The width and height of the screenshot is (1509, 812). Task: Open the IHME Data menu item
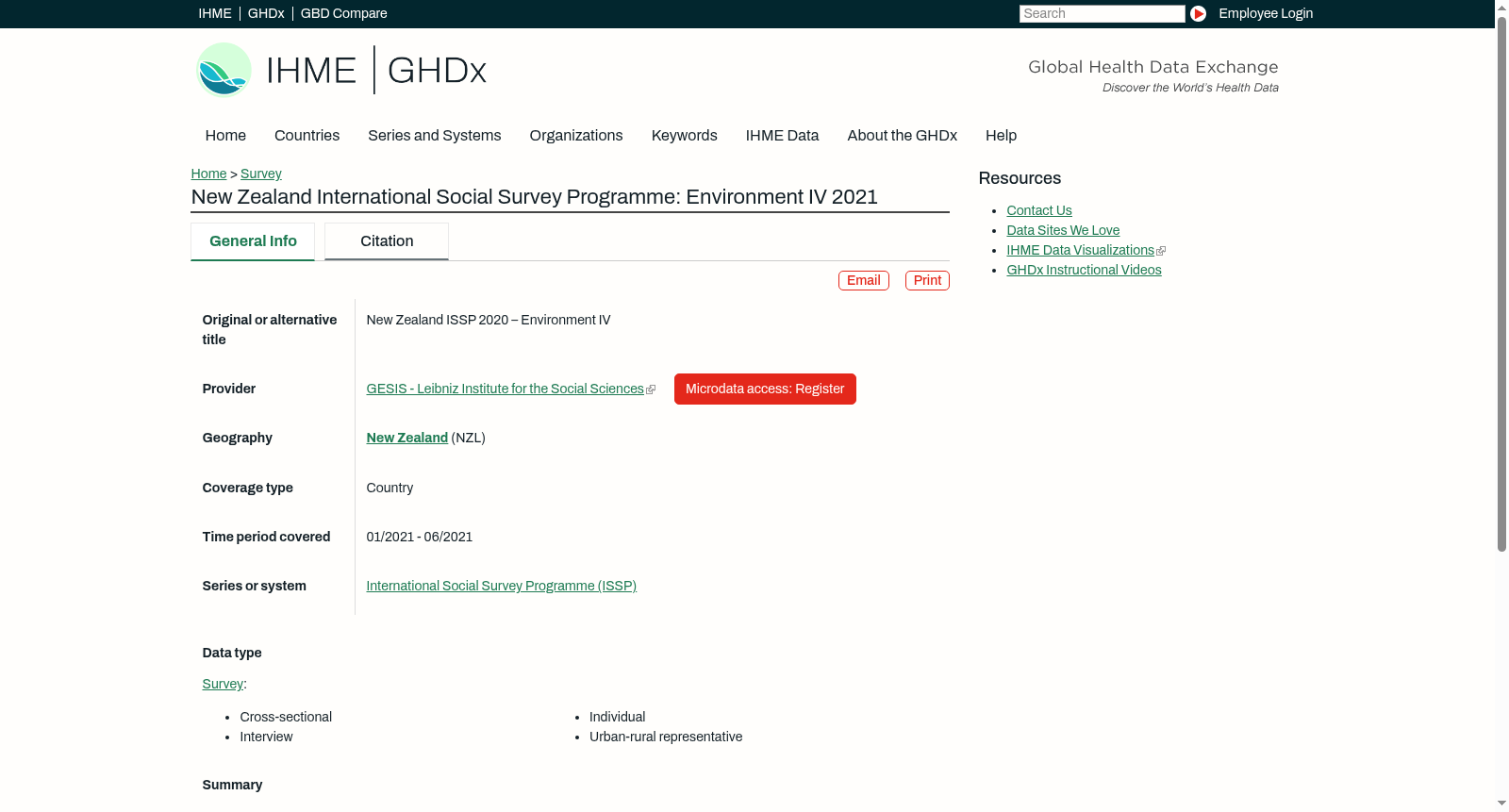[782, 136]
